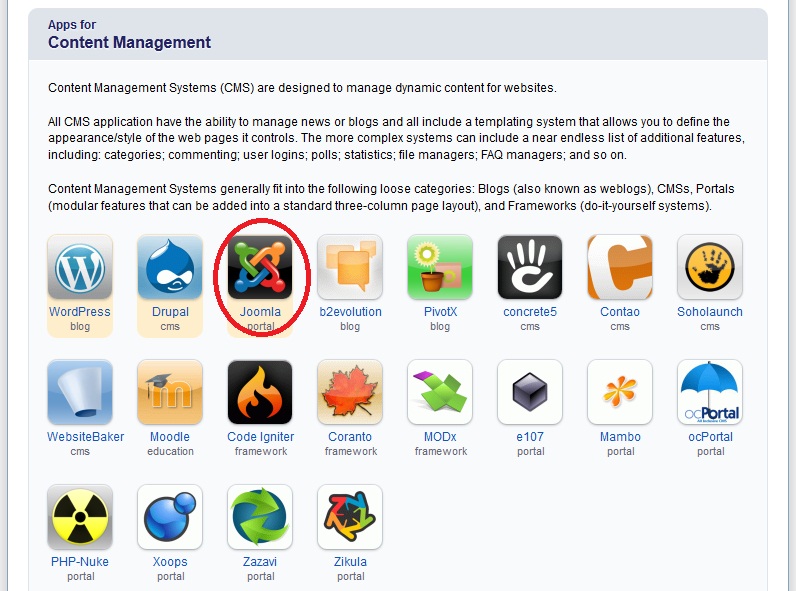Select the concrete5 hand icon
The image size is (796, 591).
coord(530,267)
